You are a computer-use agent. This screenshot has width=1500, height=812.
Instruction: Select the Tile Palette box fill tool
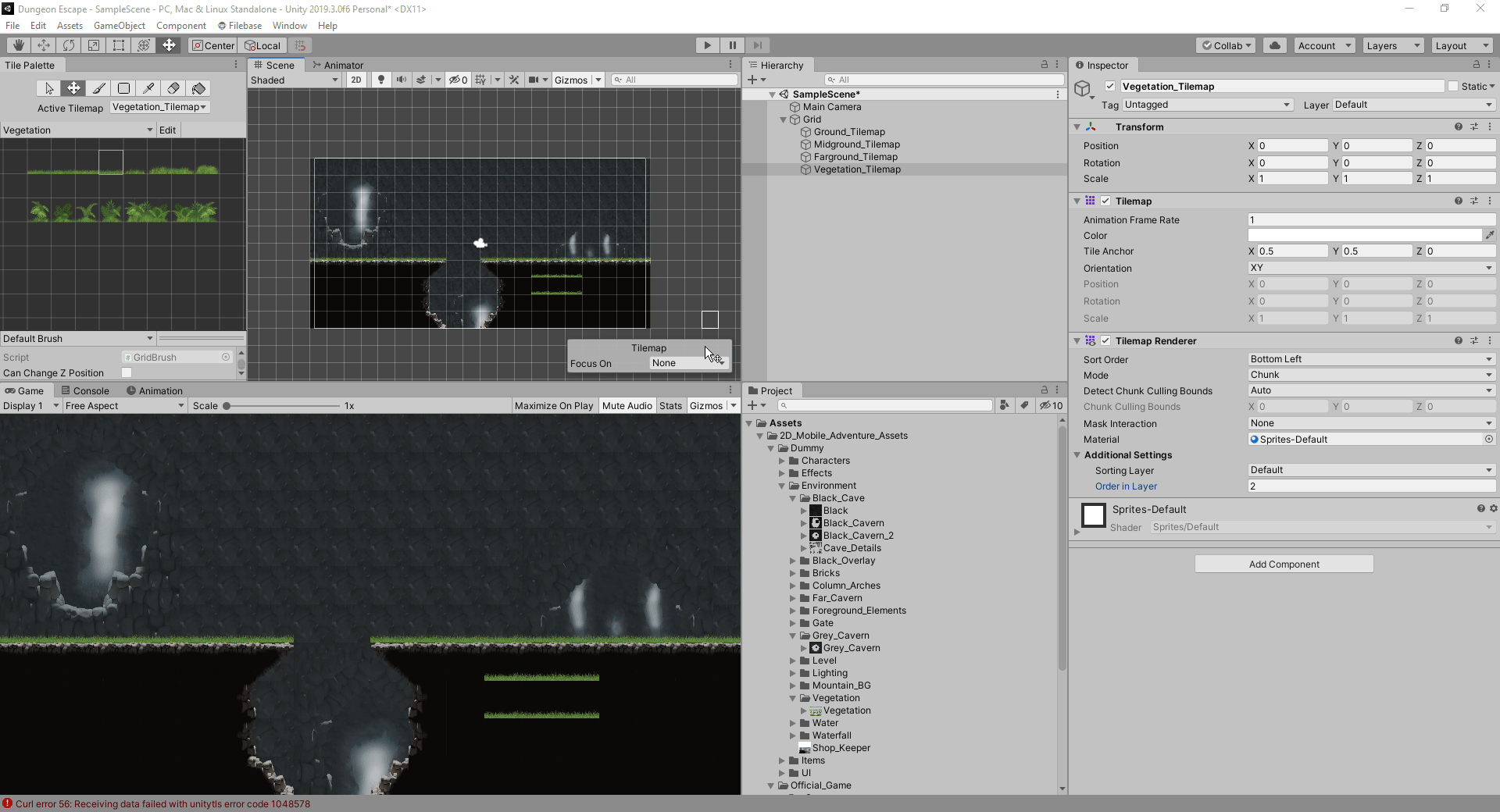123,88
